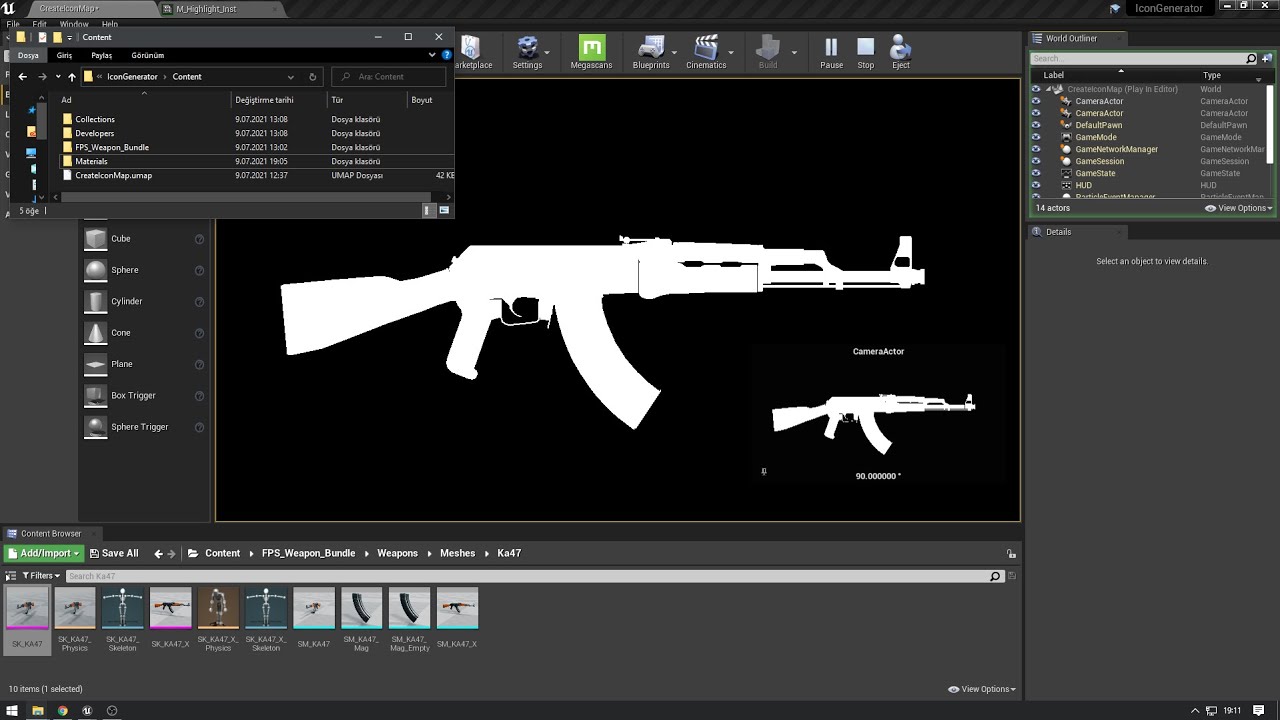The image size is (1280, 720).
Task: Open help for the Cone actor
Action: pyautogui.click(x=199, y=333)
